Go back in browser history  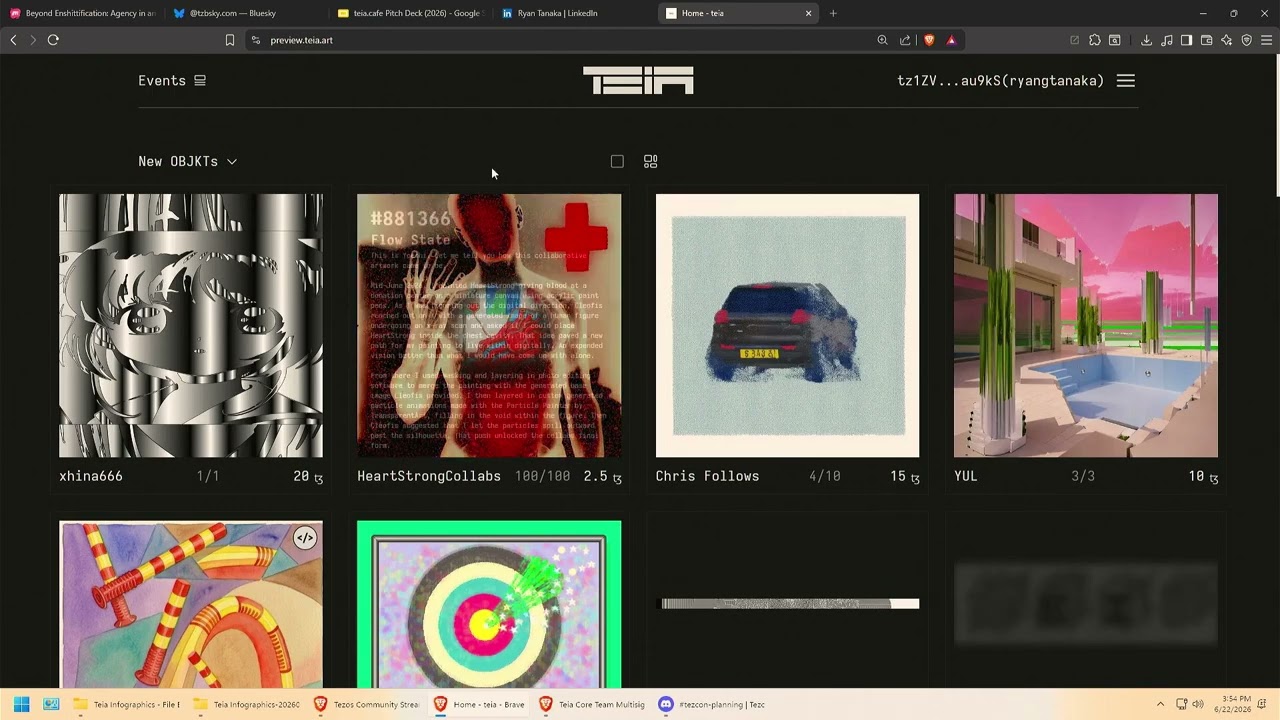(13, 40)
